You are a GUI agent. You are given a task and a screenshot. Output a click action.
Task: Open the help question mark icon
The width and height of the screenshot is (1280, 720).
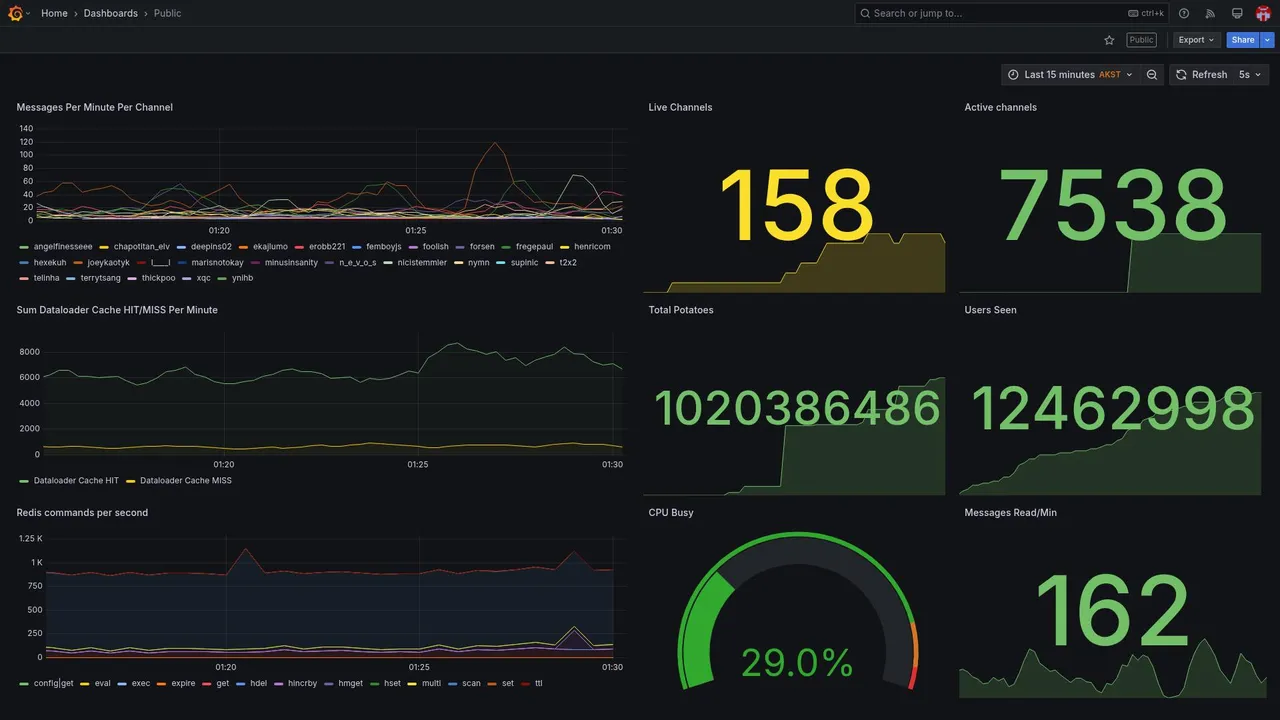(1184, 13)
